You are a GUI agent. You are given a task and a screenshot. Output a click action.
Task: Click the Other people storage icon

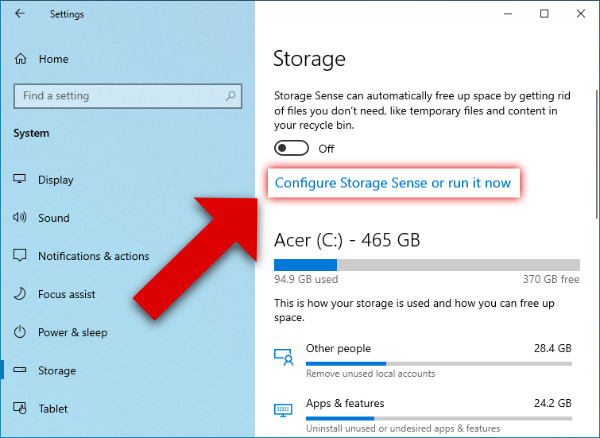tap(284, 355)
